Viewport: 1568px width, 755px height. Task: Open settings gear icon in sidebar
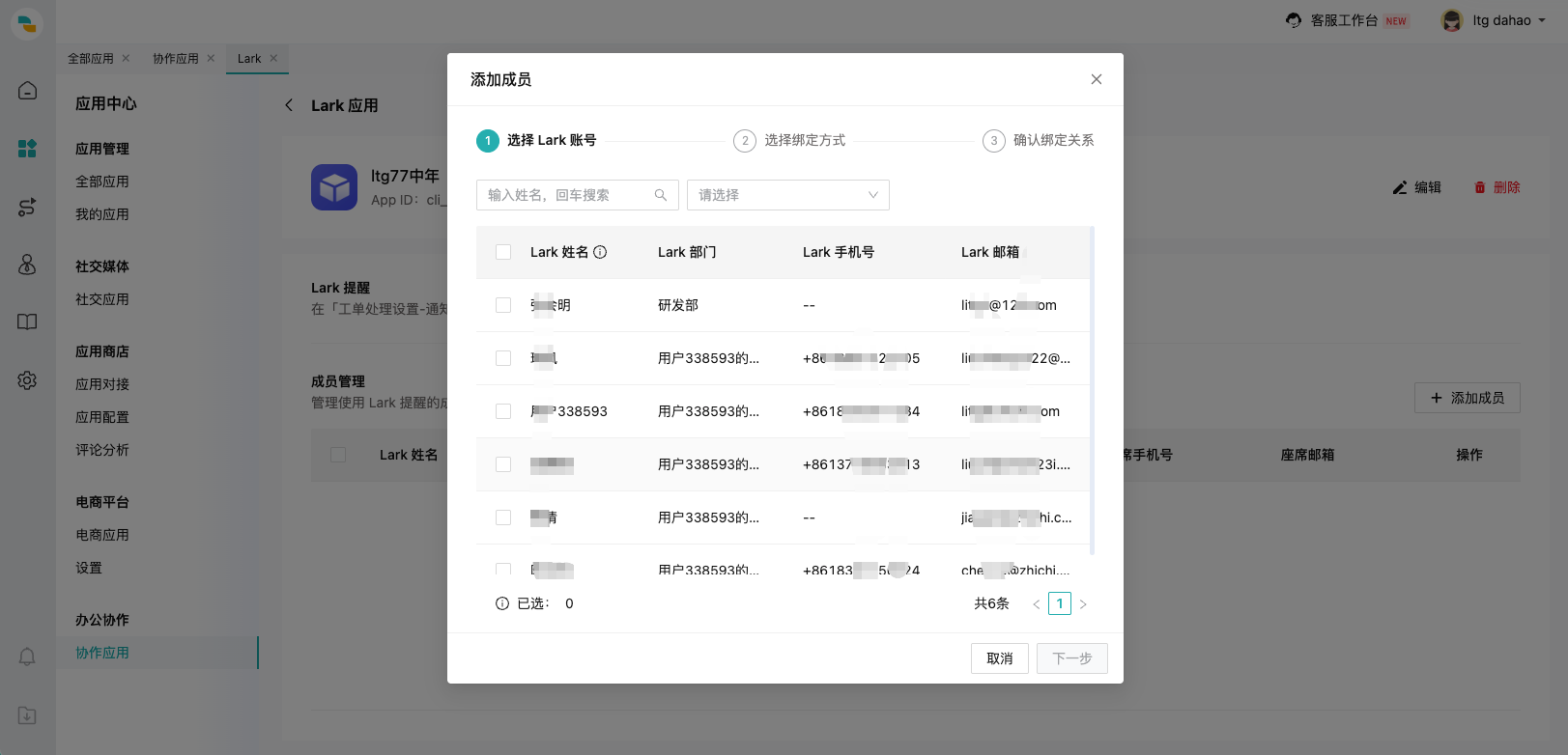coord(27,380)
